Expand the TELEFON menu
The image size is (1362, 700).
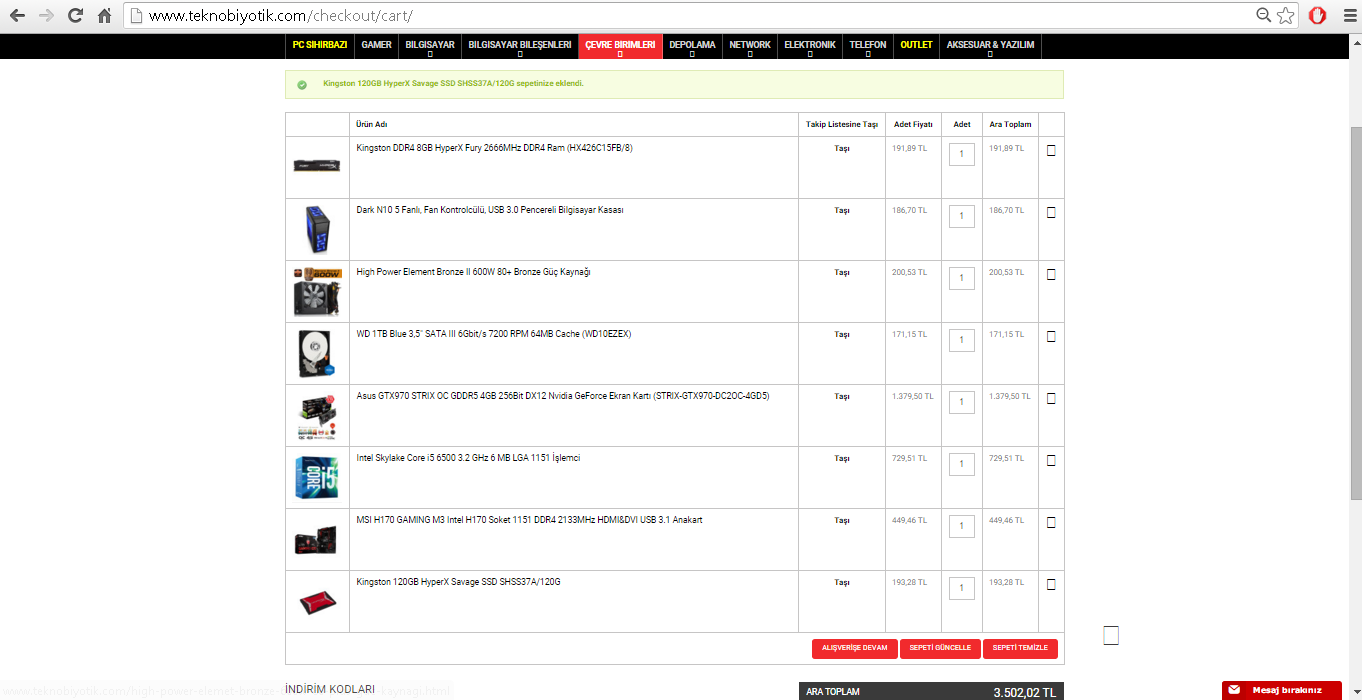868,45
